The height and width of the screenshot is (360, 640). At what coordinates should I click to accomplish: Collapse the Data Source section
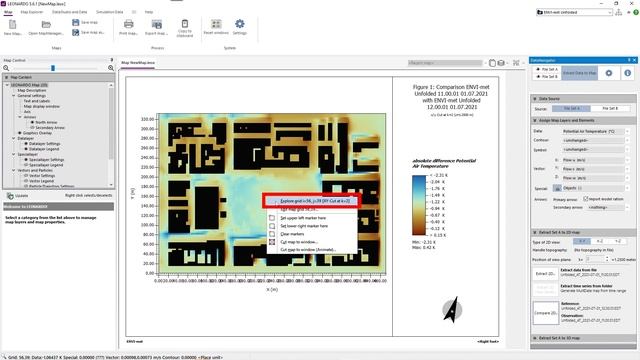point(535,99)
